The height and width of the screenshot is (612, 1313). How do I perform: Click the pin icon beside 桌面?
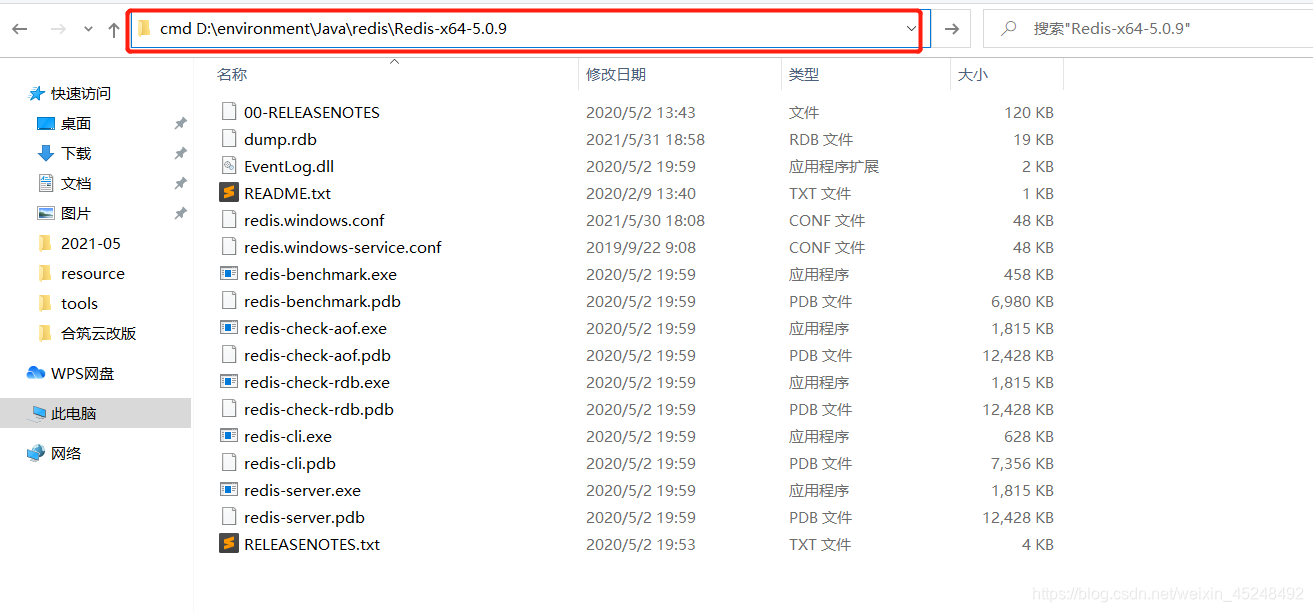(180, 123)
